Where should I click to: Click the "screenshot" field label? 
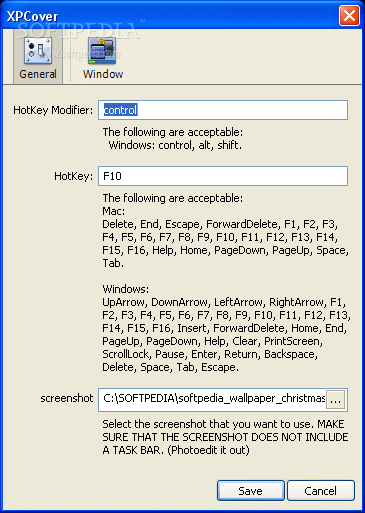tap(67, 398)
